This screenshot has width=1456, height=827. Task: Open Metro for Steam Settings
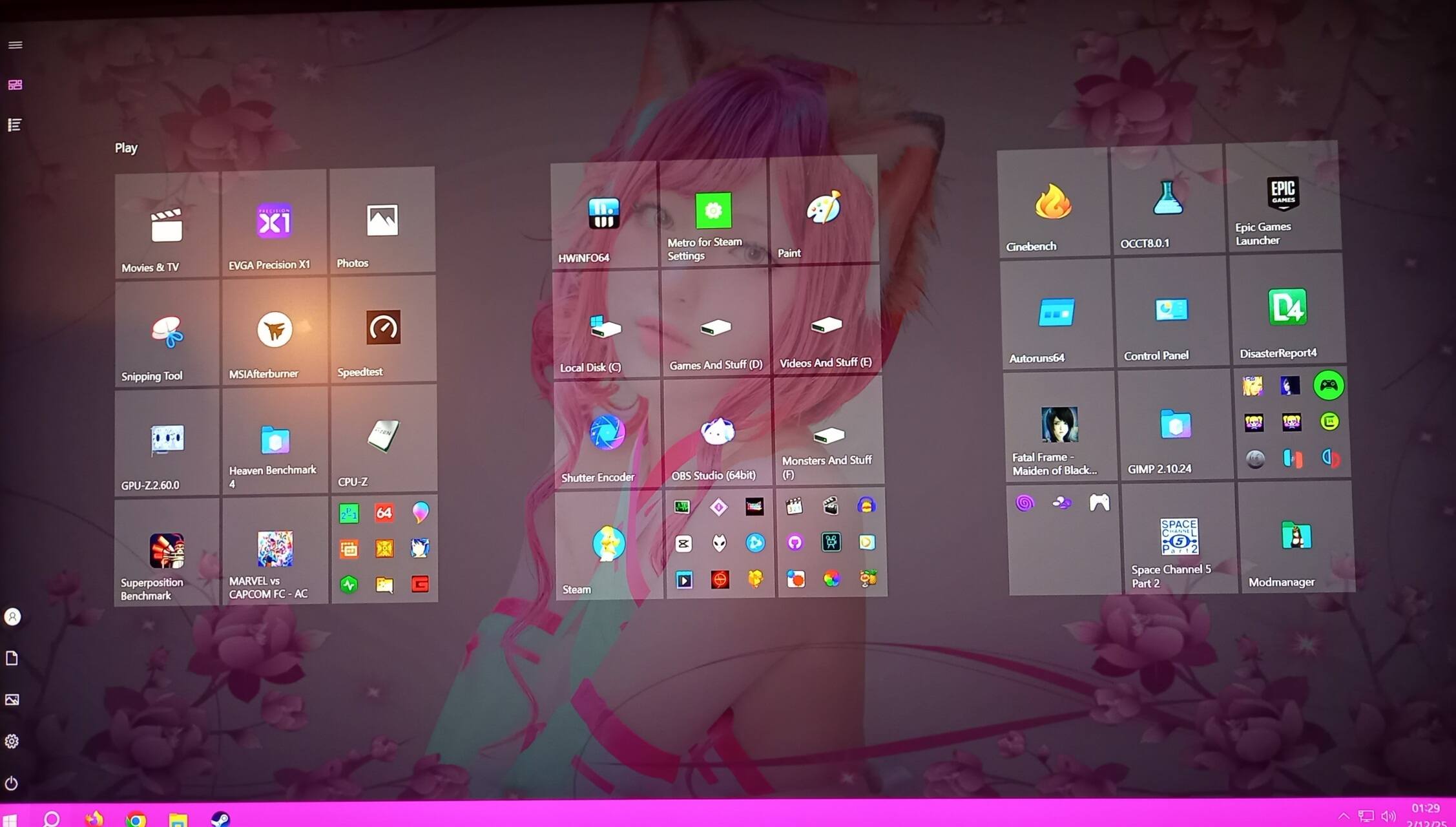coord(714,213)
